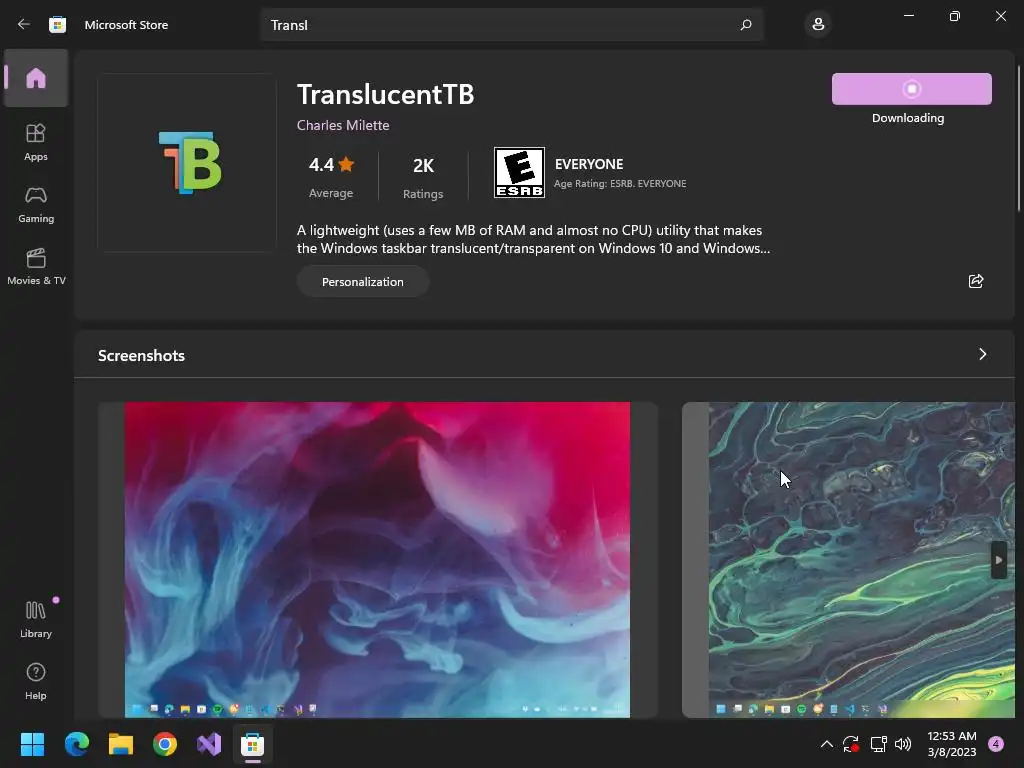Open the pink and blue screenshot thumbnail
Viewport: 1024px width, 768px height.
377,560
